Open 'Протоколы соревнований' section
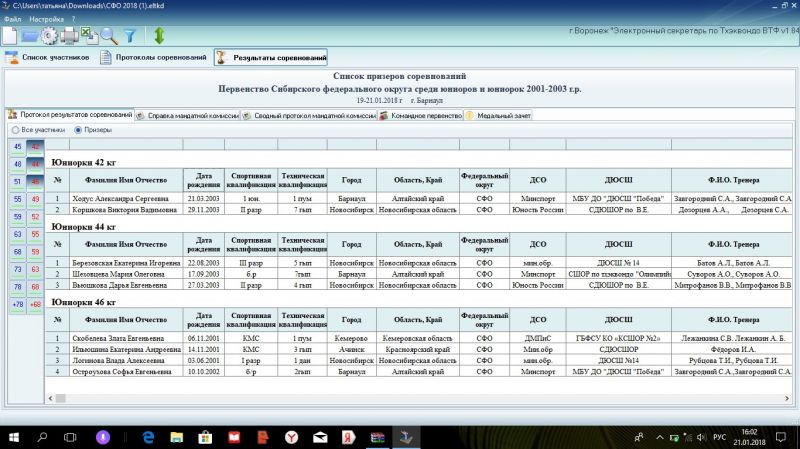This screenshot has width=800, height=449. (155, 58)
